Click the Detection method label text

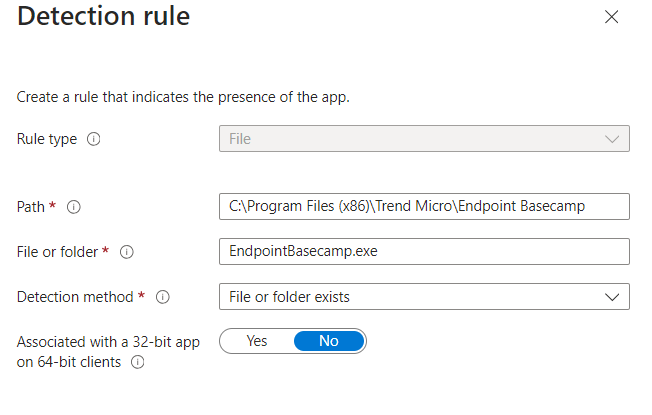tap(75, 297)
